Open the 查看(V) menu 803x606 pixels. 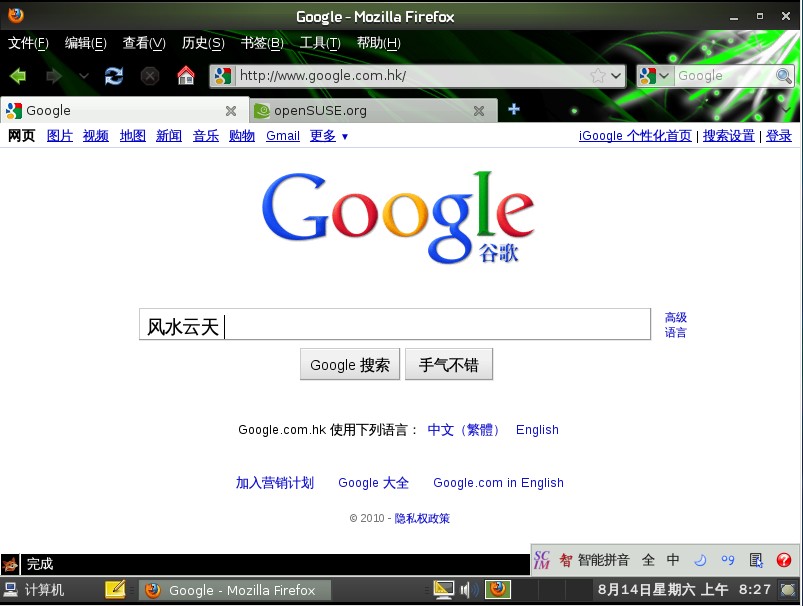coord(144,43)
